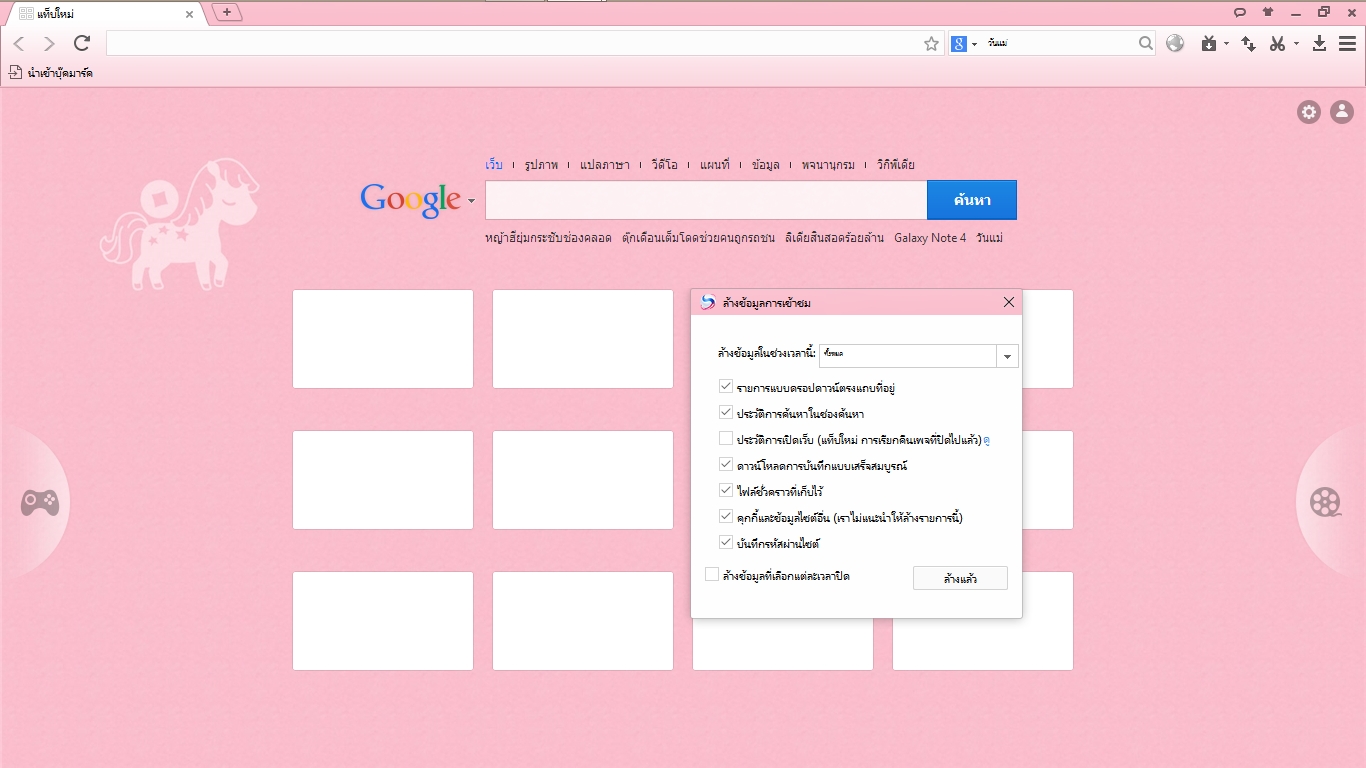Open the downloads manager icon
This screenshot has height=768, width=1366.
(x=1319, y=43)
